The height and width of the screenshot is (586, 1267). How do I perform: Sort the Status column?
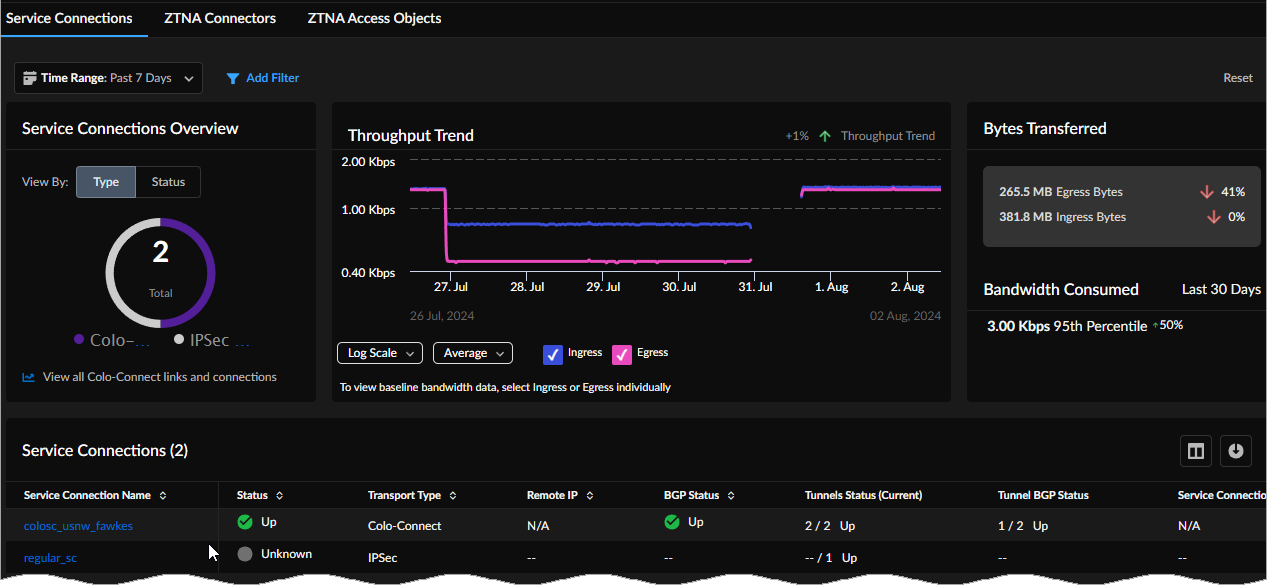[x=280, y=496]
